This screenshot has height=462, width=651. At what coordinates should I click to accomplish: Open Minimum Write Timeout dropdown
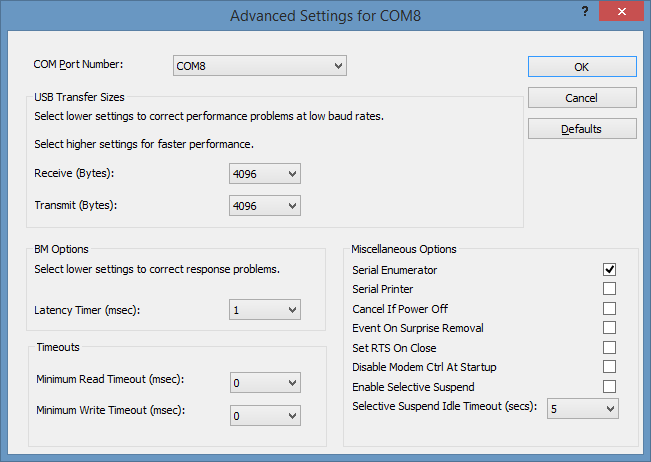tap(265, 416)
